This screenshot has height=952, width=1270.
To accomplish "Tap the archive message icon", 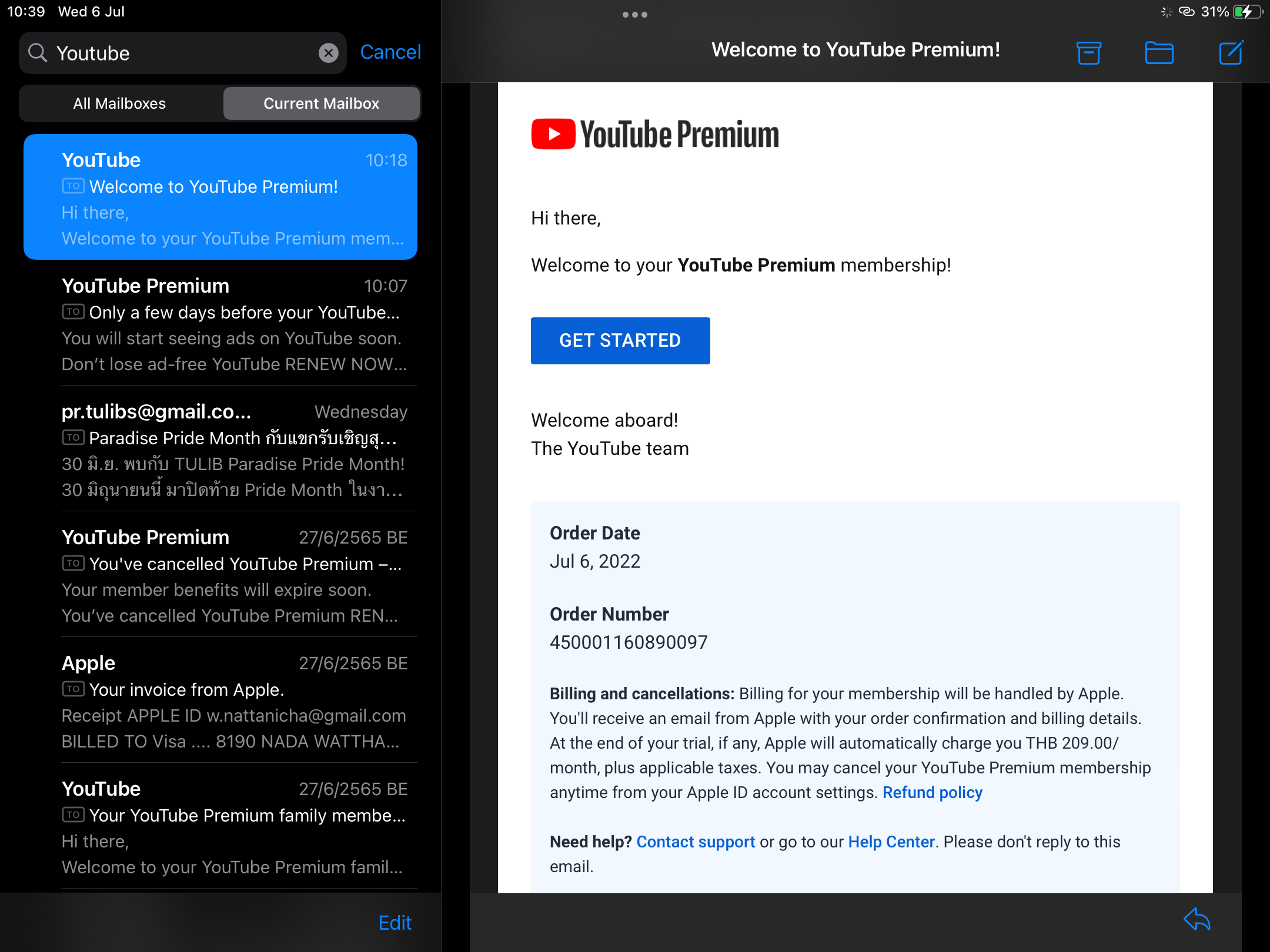I will point(1088,53).
